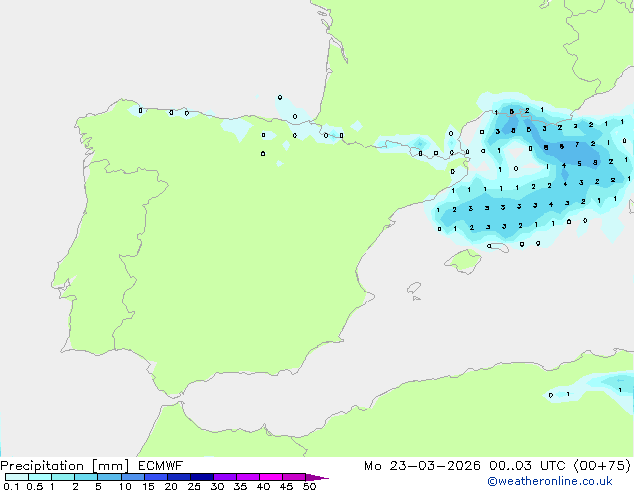Click the above-50 arrow tip of legend
This screenshot has height=490, width=634.
click(x=317, y=477)
